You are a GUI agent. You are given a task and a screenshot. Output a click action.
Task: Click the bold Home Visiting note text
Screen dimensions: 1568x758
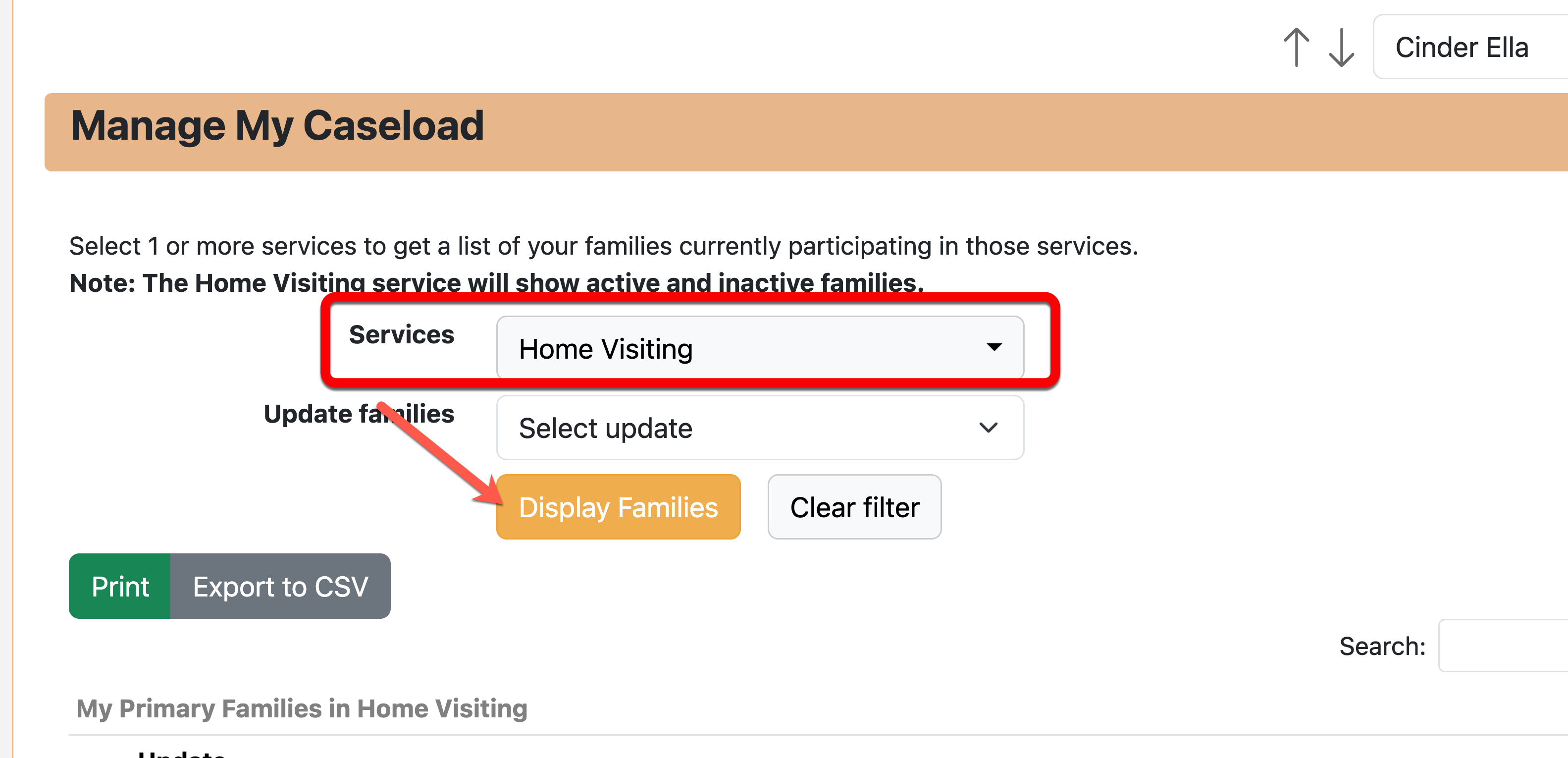pyautogui.click(x=497, y=283)
